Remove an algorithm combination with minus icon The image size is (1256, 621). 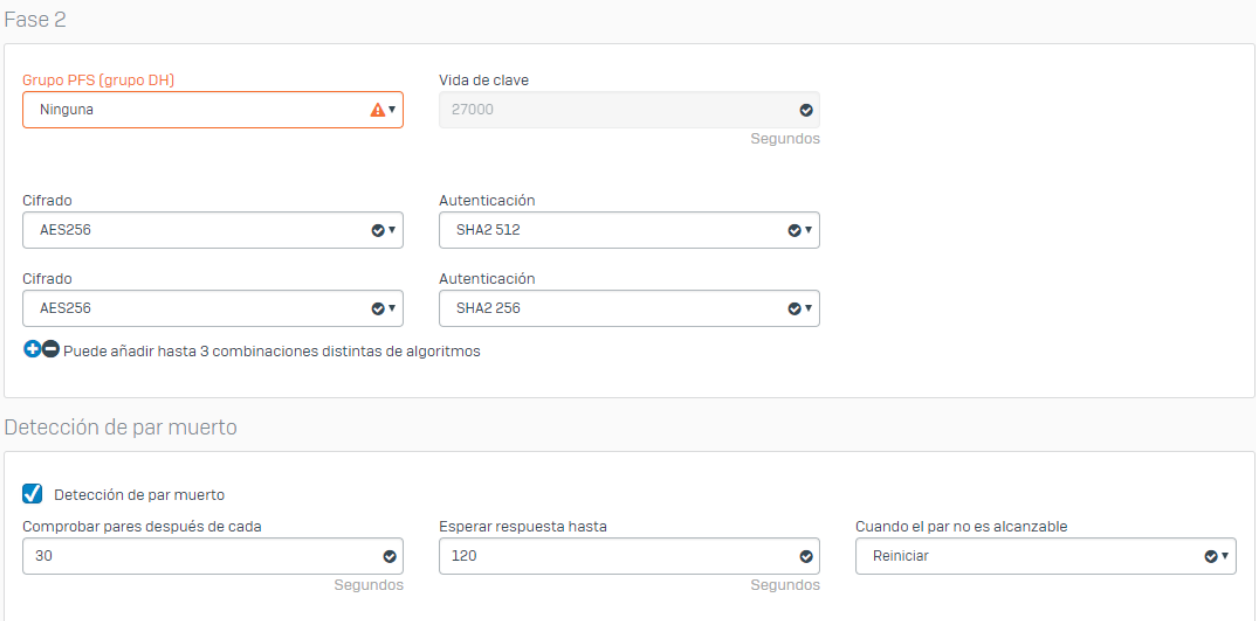coord(51,350)
